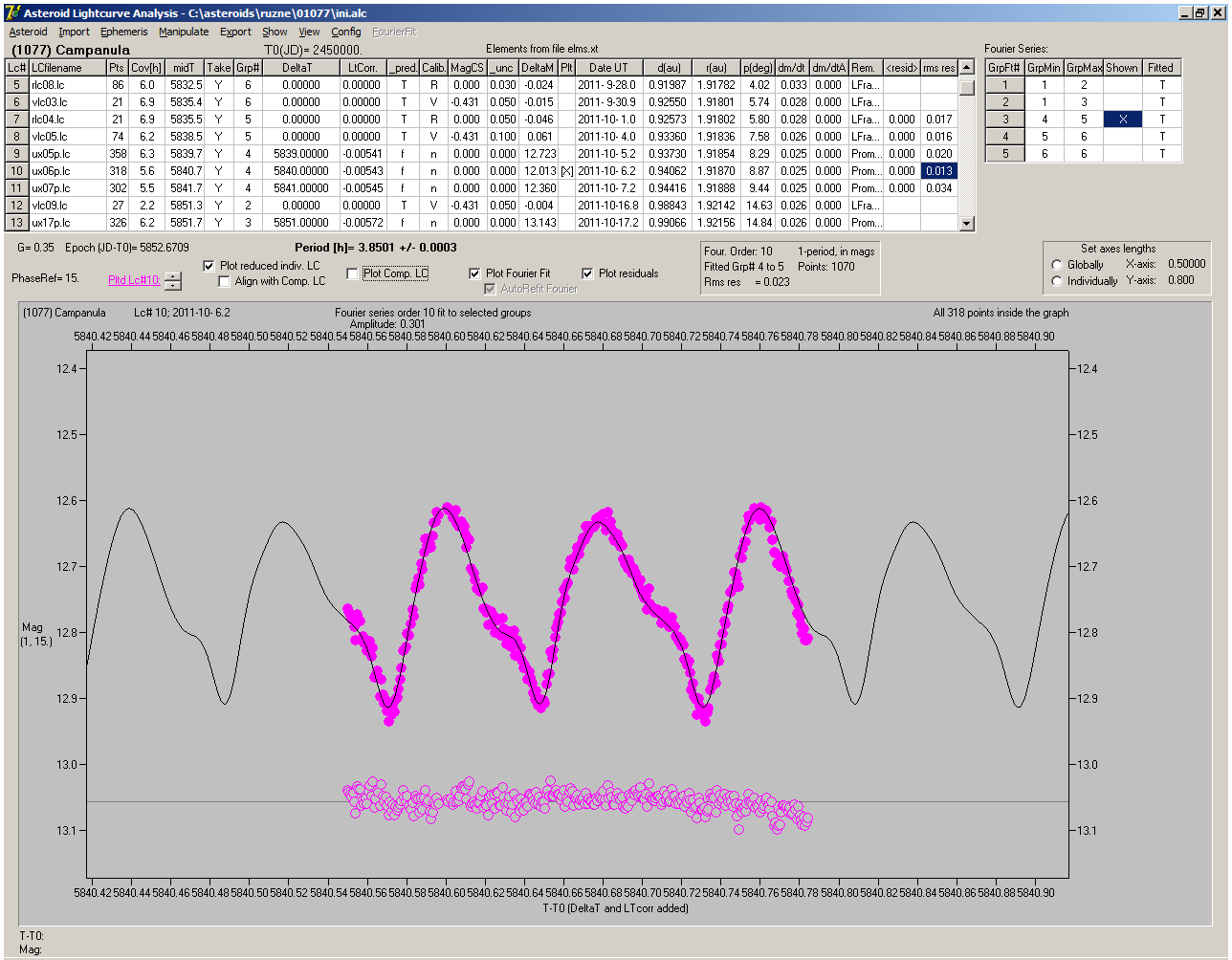Select lightcurve row ux17p.lc

pyautogui.click(x=482, y=223)
